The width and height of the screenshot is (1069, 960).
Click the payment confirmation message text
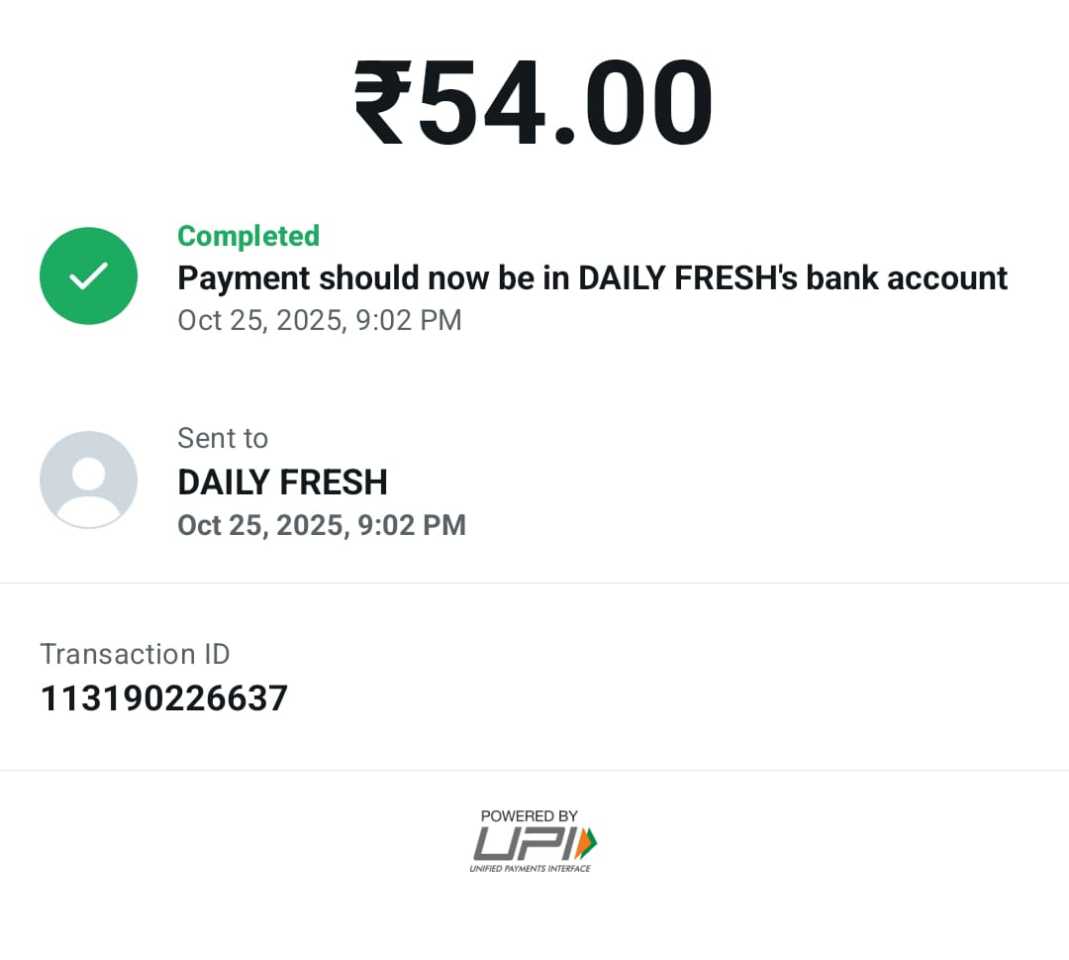pos(592,278)
